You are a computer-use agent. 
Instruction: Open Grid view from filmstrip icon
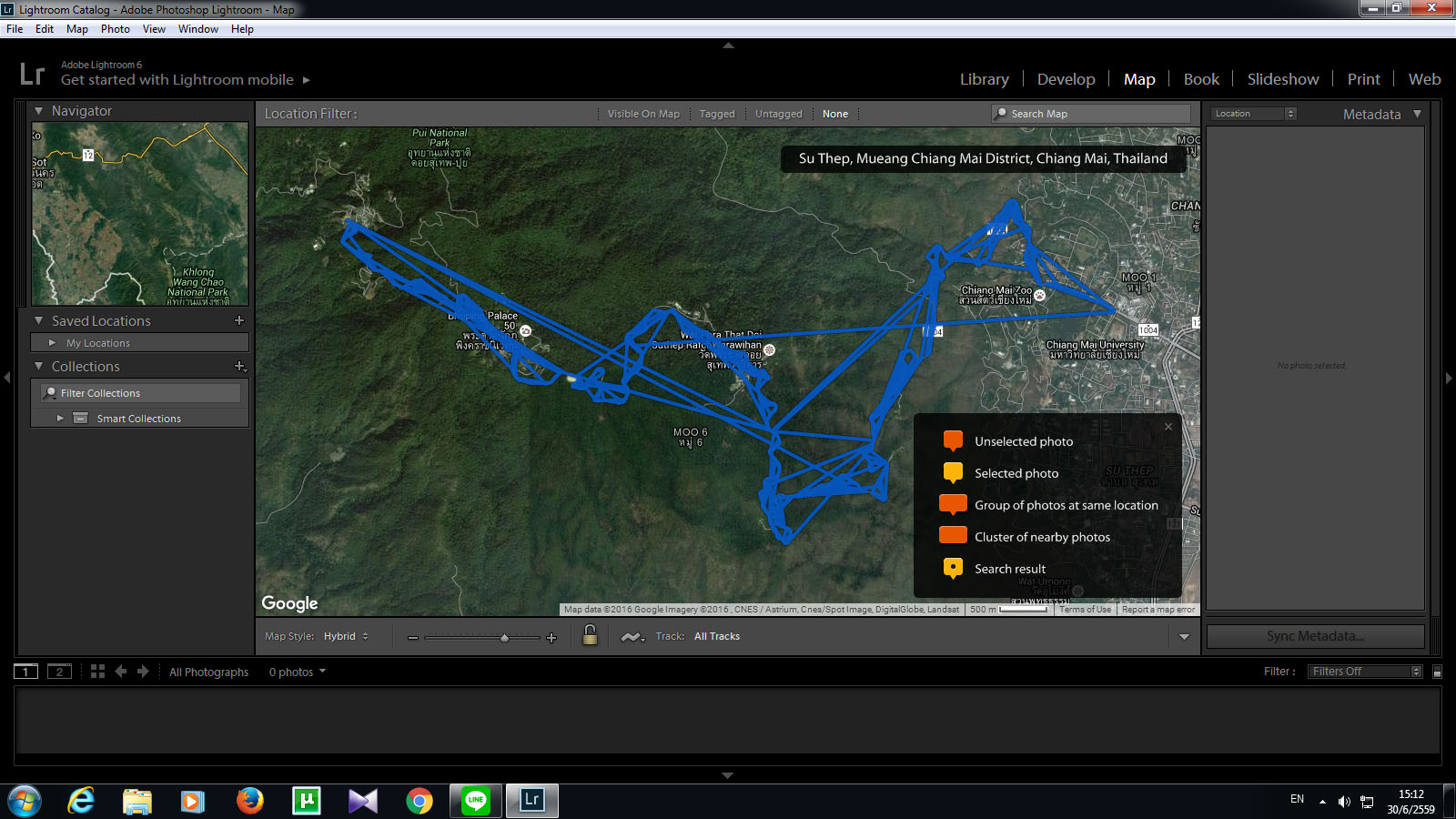pos(97,672)
